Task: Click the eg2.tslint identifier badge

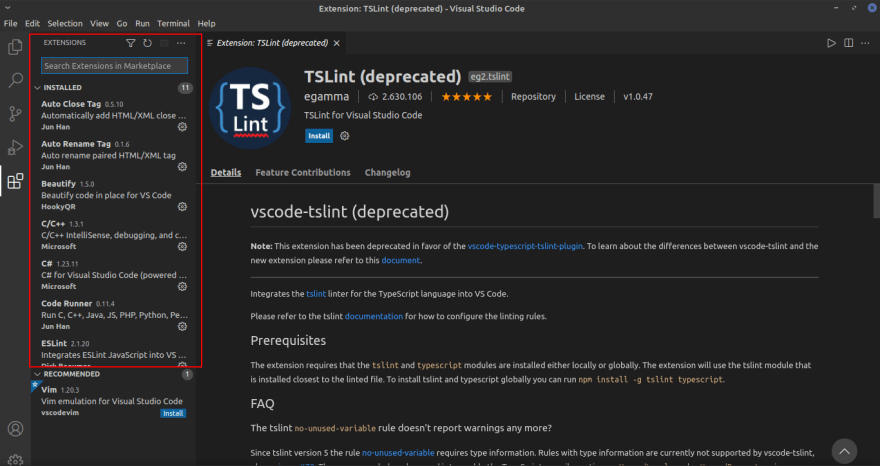Action: tap(490, 77)
